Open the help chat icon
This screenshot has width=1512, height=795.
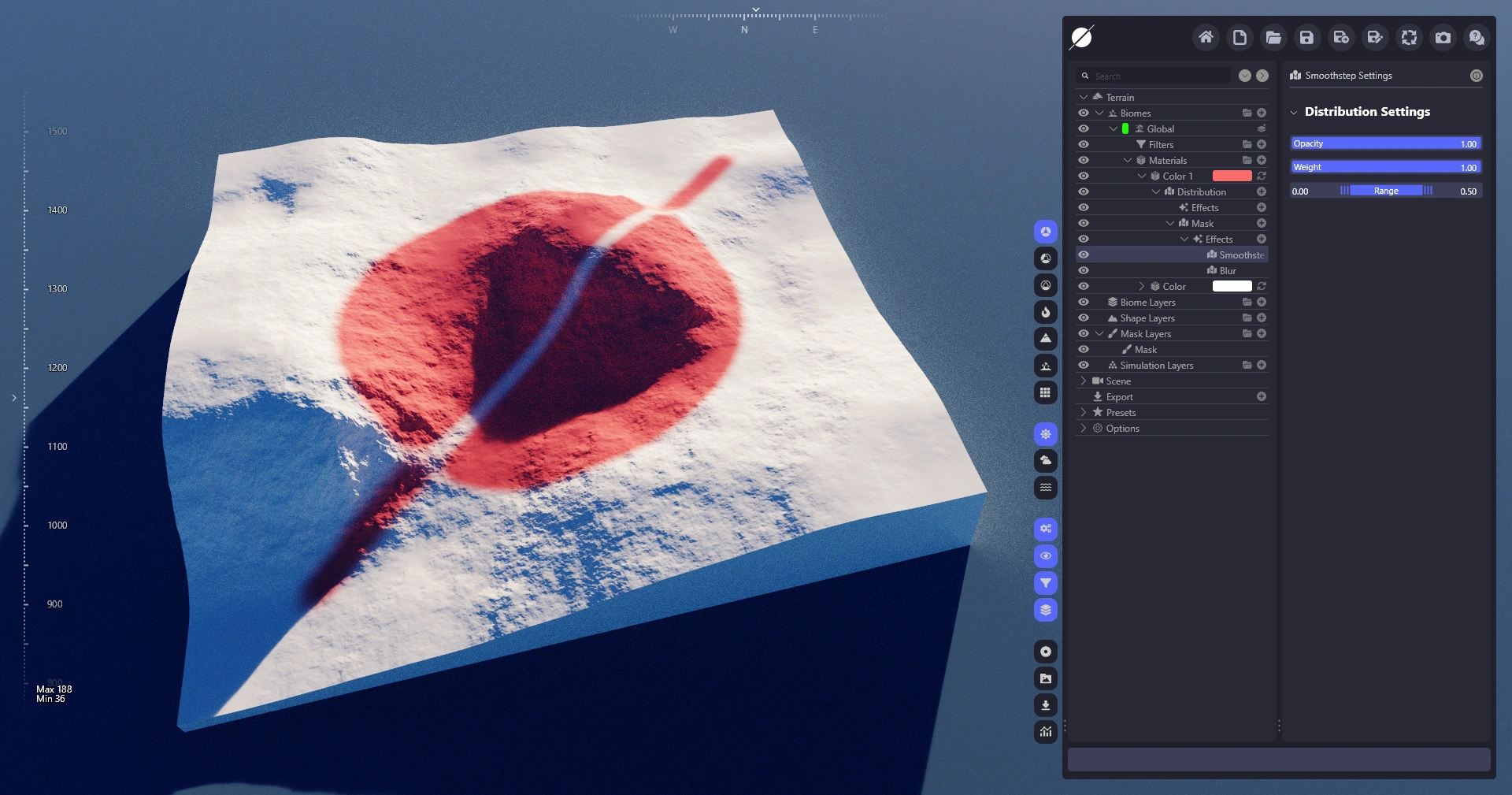[x=1477, y=37]
